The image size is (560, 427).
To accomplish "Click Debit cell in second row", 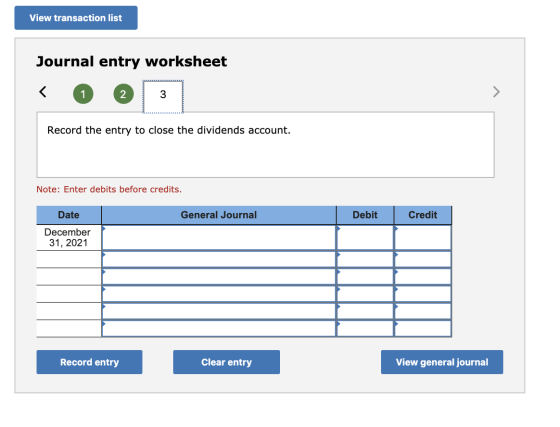I will click(365, 260).
